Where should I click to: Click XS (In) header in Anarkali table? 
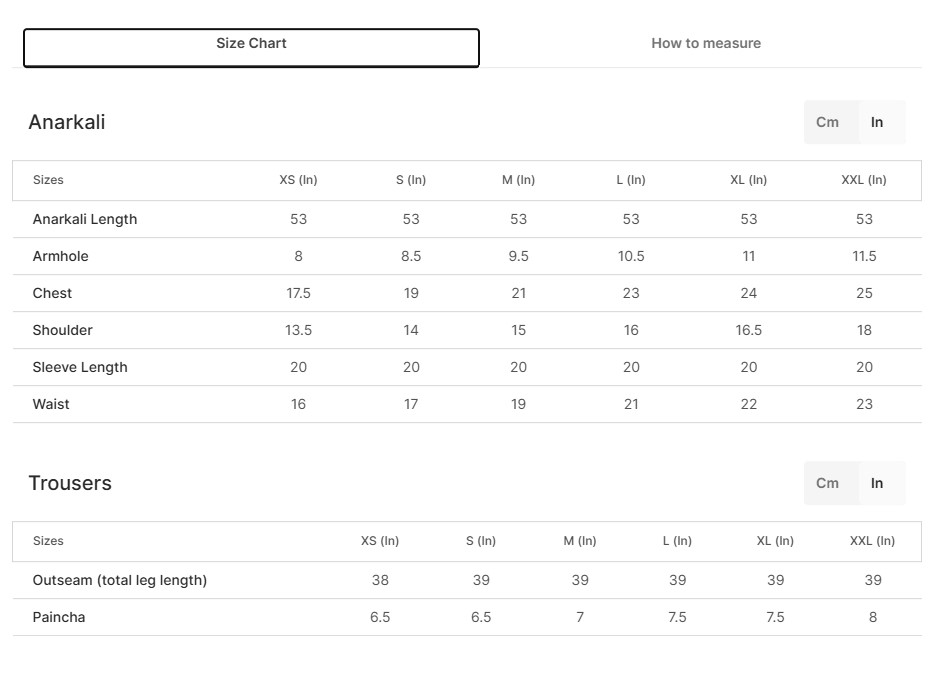point(298,180)
